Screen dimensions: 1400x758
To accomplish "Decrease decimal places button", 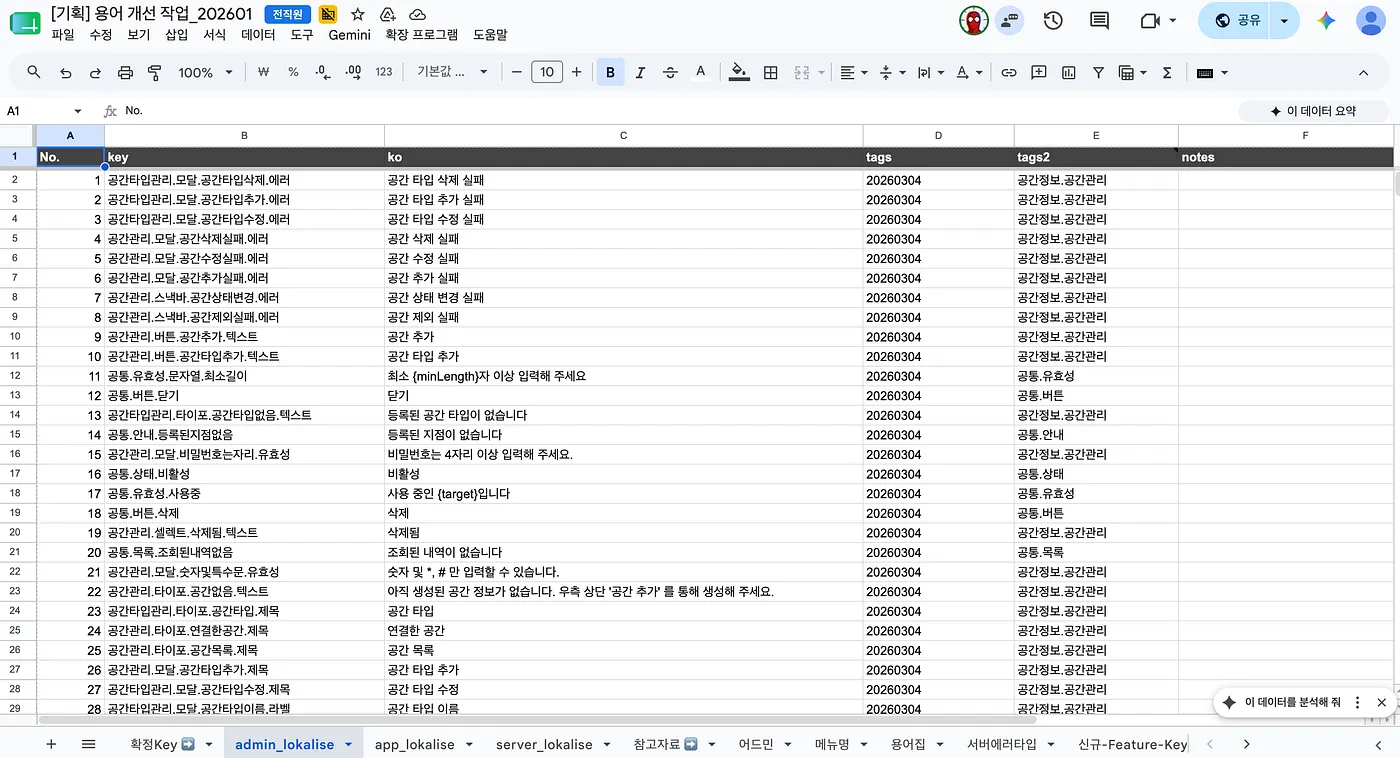I will (322, 72).
